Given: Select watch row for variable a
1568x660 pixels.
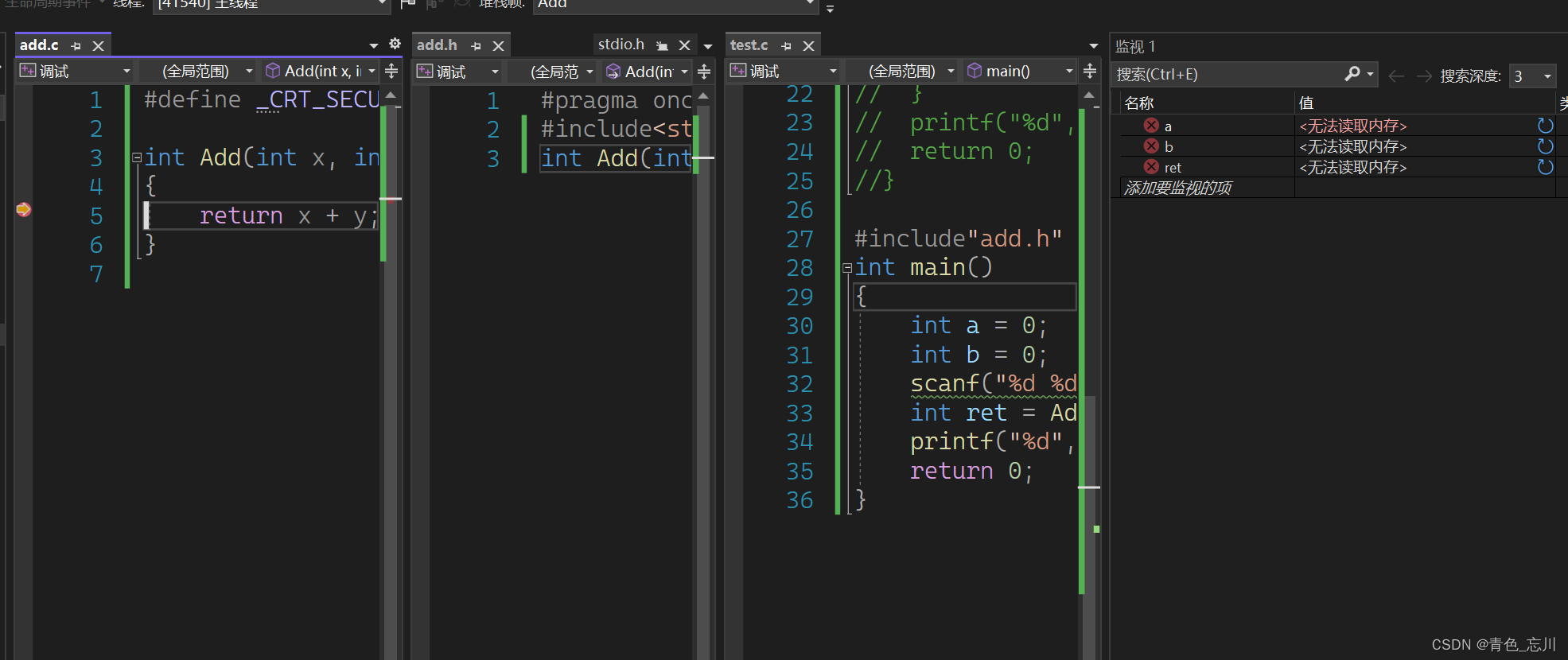Looking at the screenshot, I should tap(1339, 126).
